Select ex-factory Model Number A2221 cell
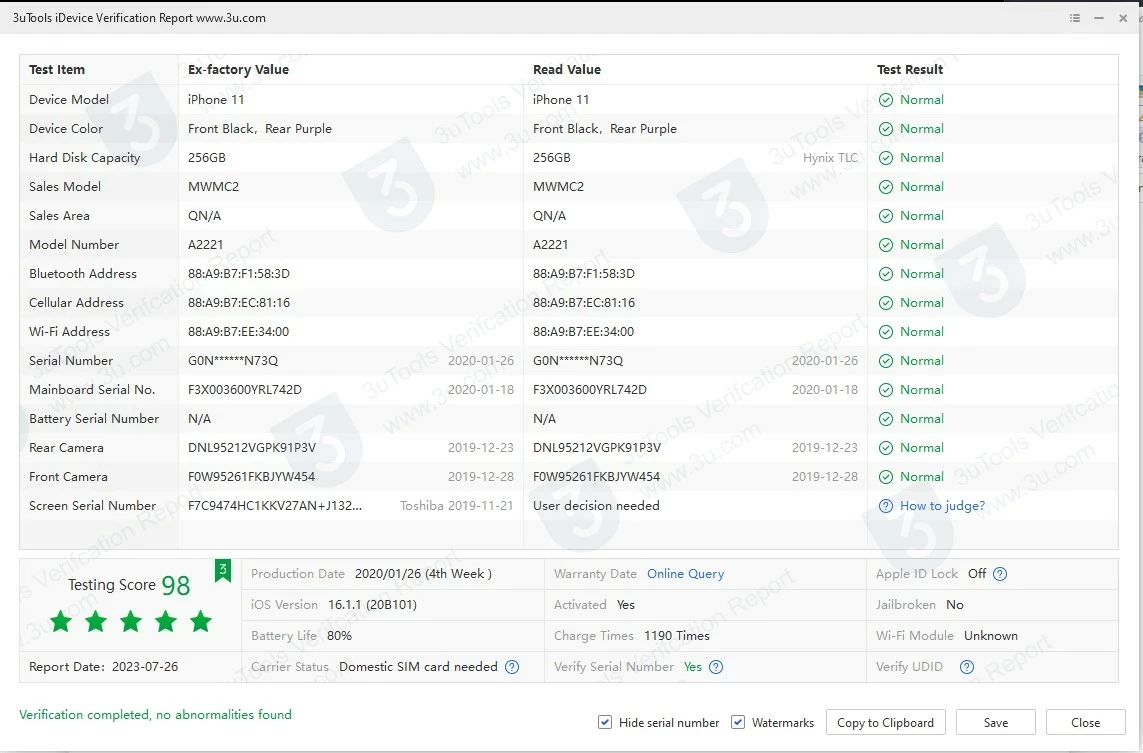 [x=206, y=245]
